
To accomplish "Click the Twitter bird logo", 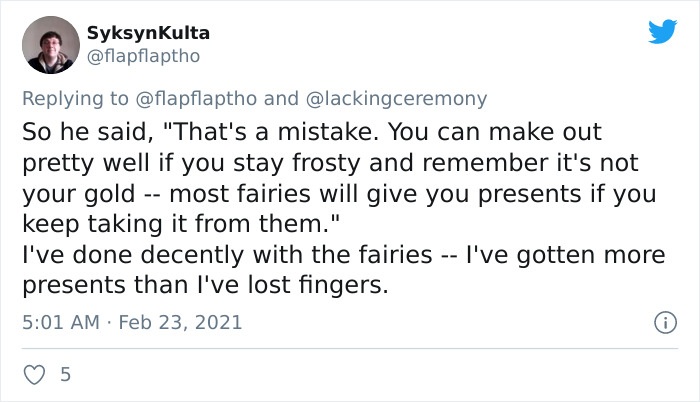I will (662, 32).
